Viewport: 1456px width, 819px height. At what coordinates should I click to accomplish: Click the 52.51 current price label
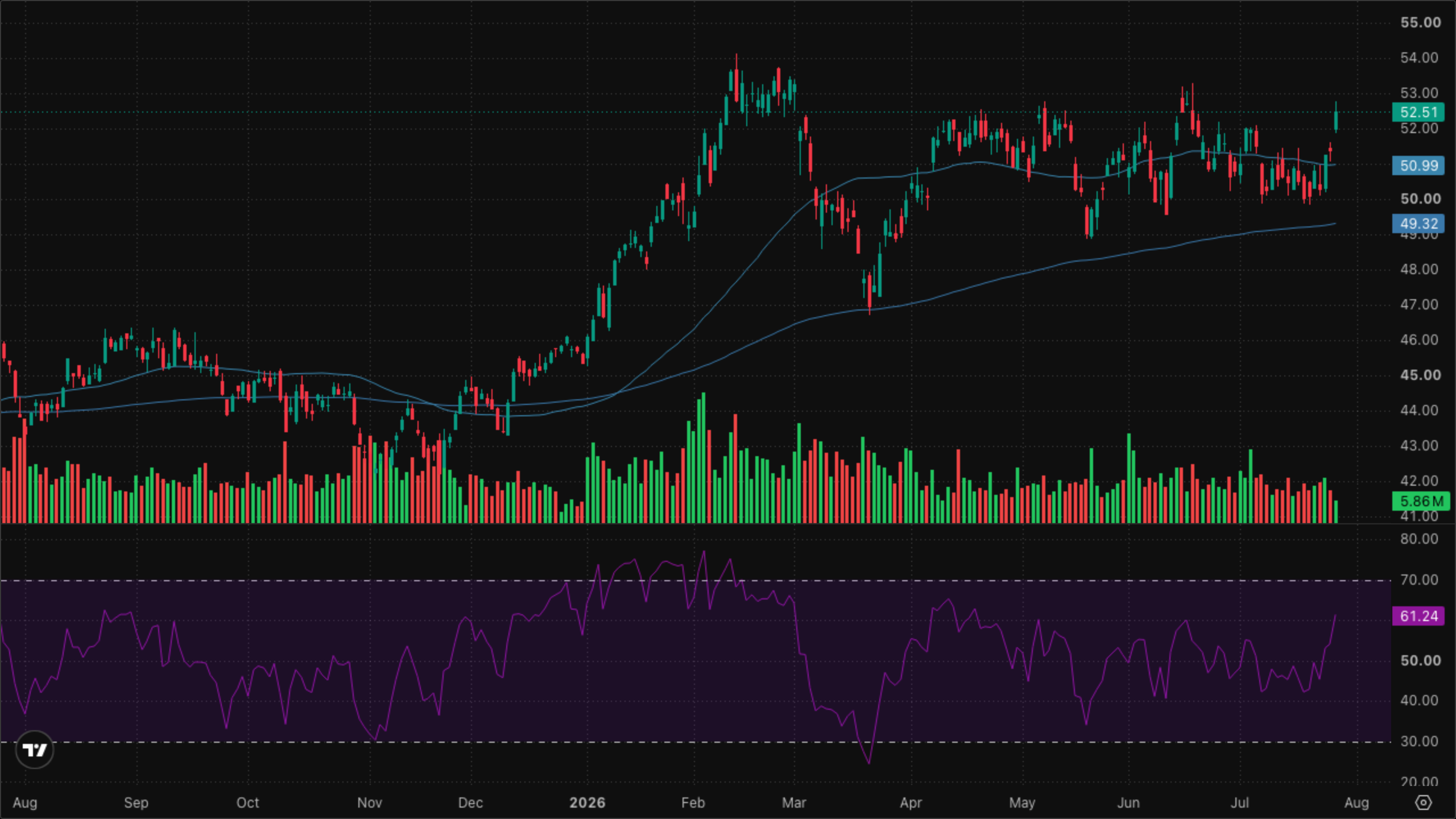tap(1418, 112)
